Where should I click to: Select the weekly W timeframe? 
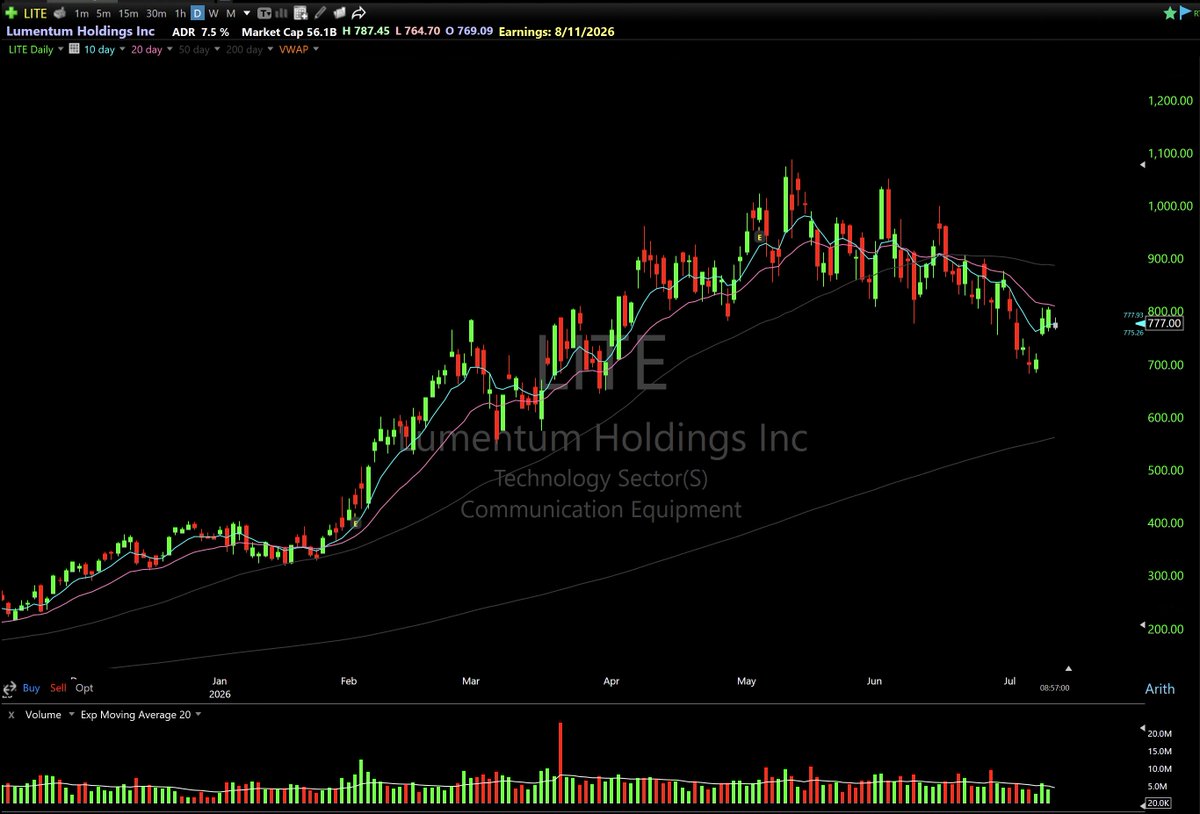[x=213, y=13]
